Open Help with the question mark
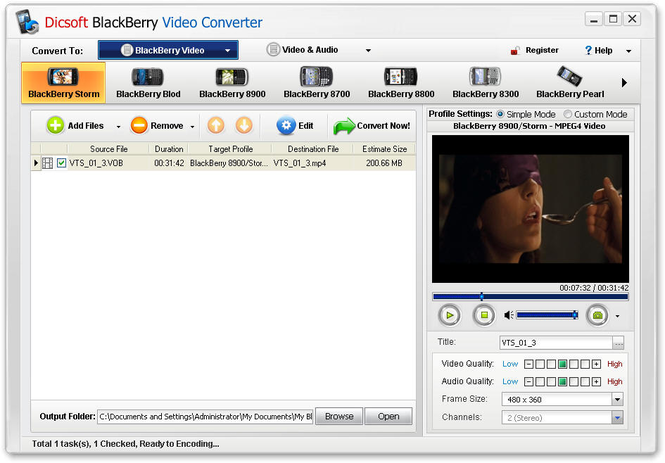The height and width of the screenshot is (463, 665). click(x=588, y=50)
